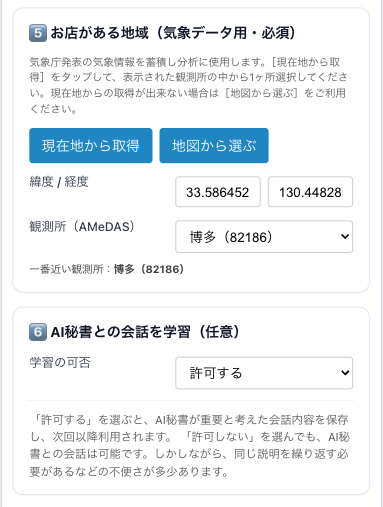
Task: Click the 一番近い観測所 label text
Action: click(x=66, y=269)
